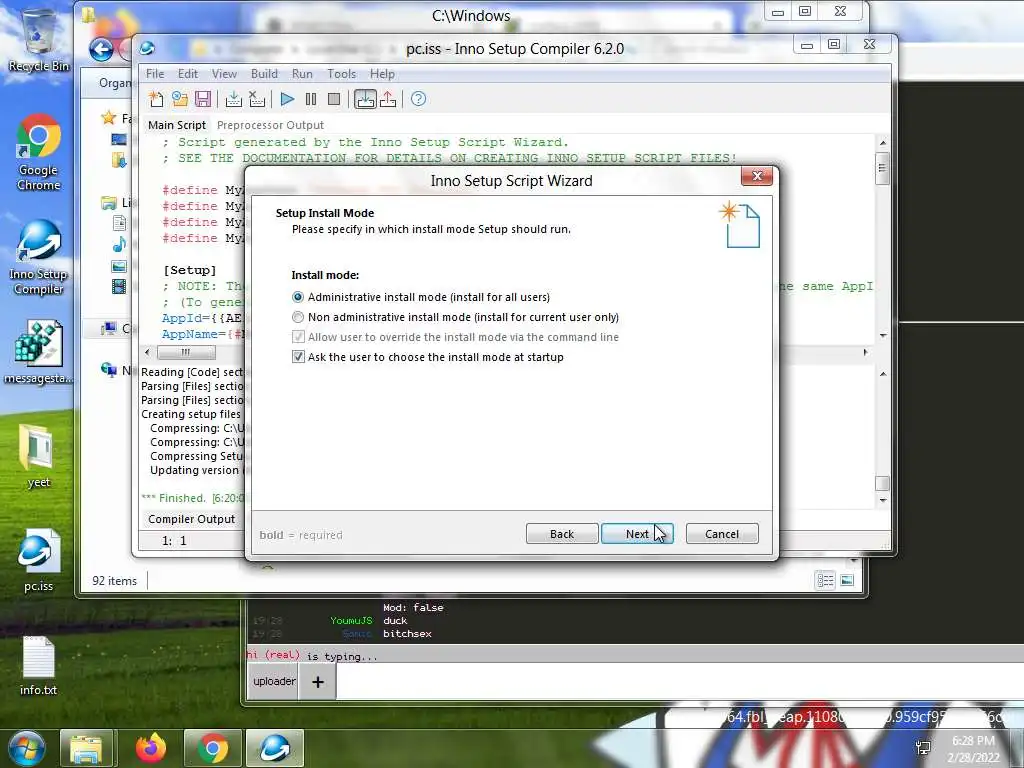Click the plus button beside uploader

click(x=318, y=682)
